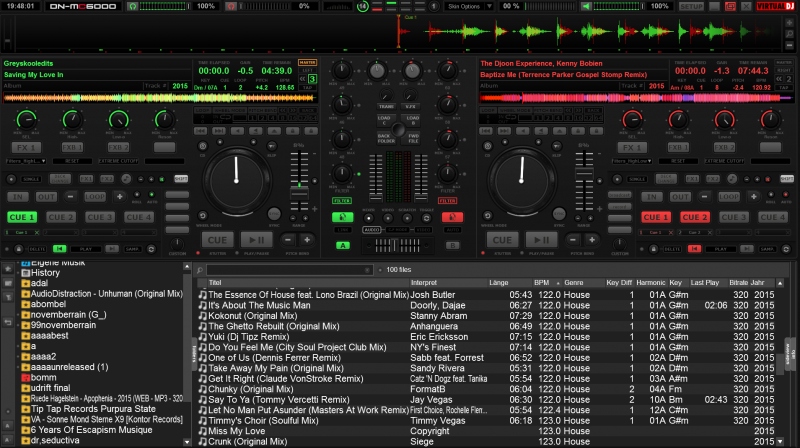
Task: Toggle the red right headphone cue button
Action: [452, 217]
